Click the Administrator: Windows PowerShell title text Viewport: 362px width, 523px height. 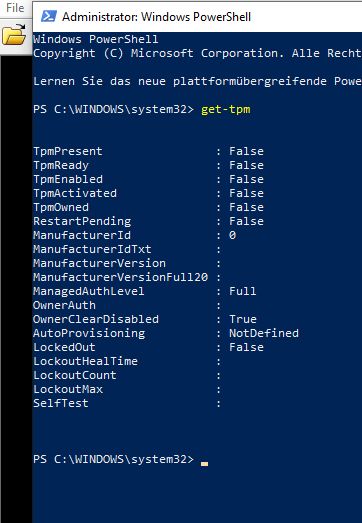tap(156, 17)
